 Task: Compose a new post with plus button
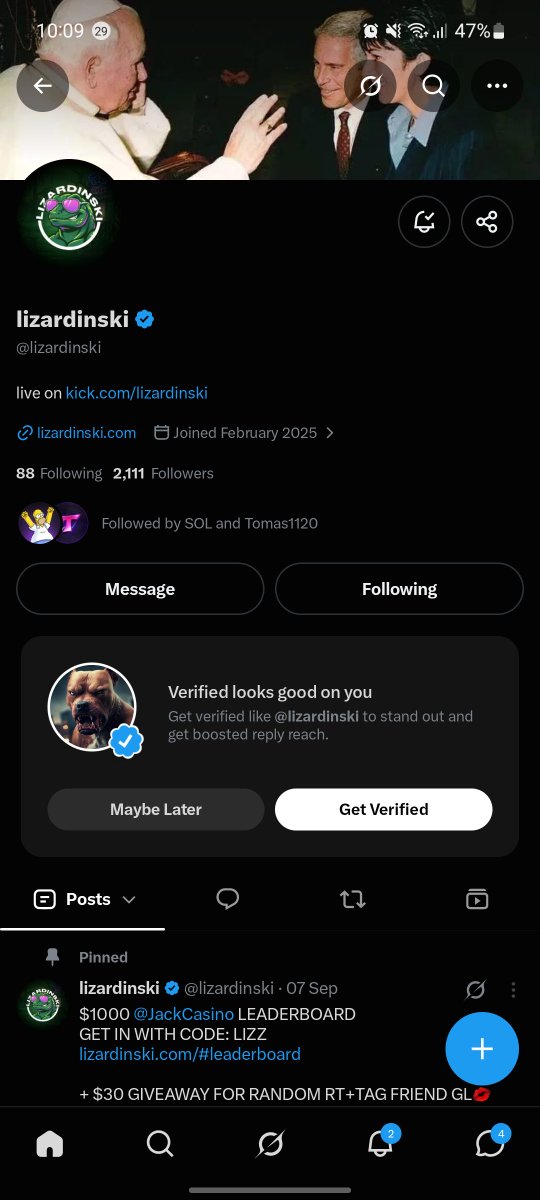click(482, 1048)
